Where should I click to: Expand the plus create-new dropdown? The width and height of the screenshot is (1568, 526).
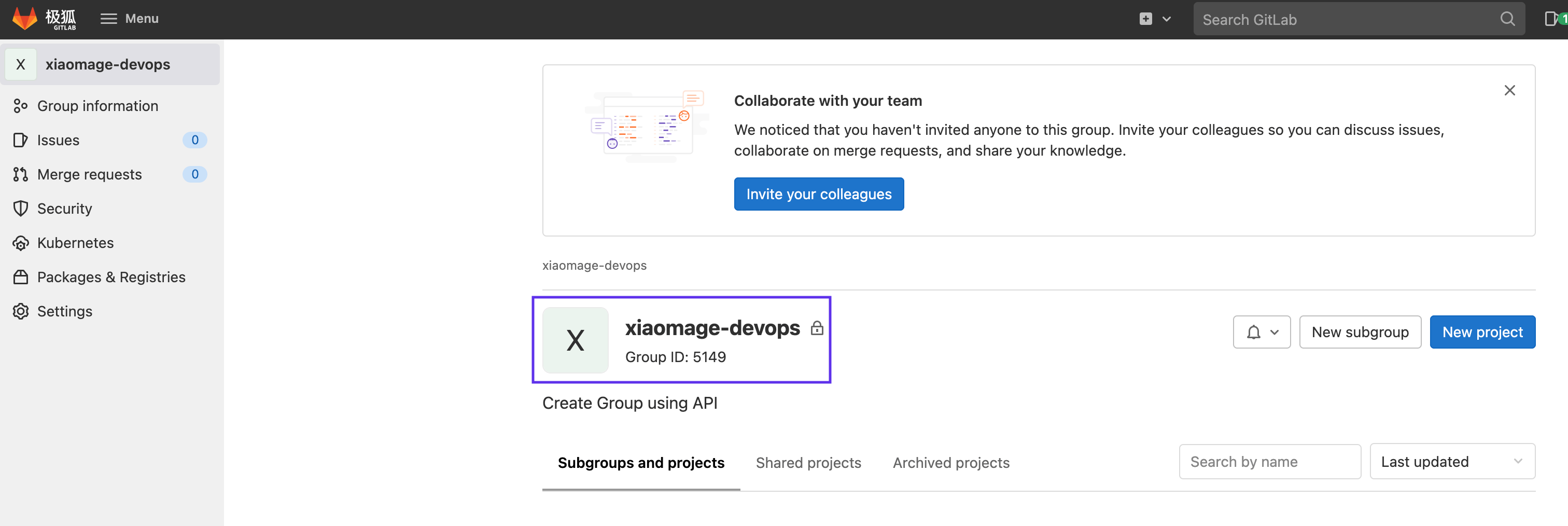pyautogui.click(x=1155, y=19)
